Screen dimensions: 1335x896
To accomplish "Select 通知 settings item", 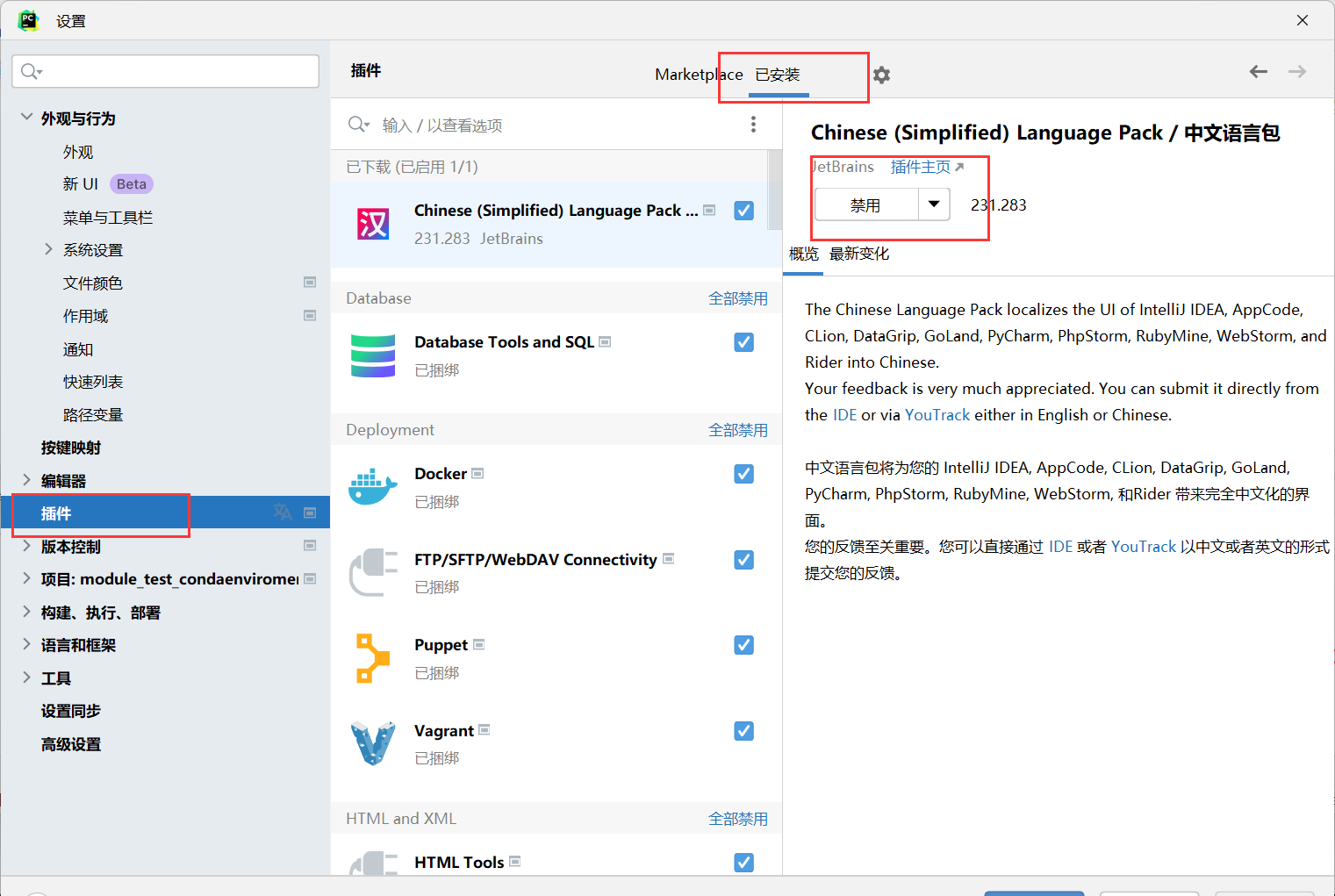I will (x=78, y=349).
